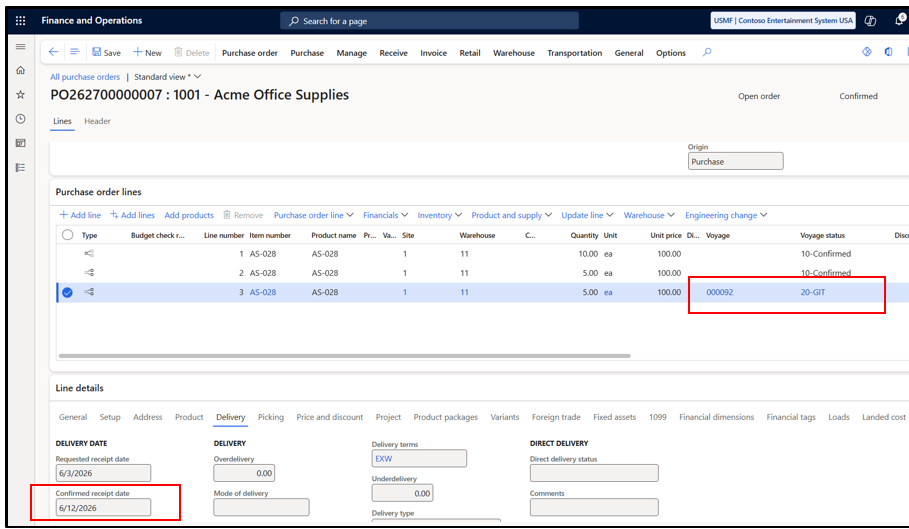This screenshot has width=909, height=529.
Task: Open voyage 000092 link
Action: (719, 293)
